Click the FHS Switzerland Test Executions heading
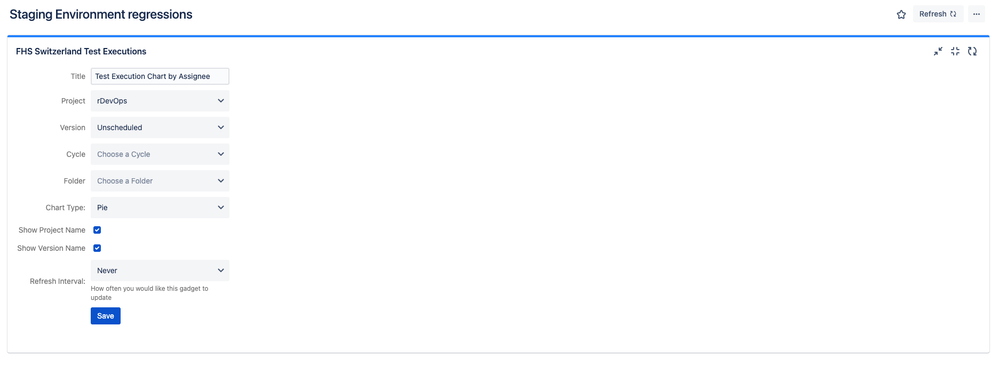Image resolution: width=999 pixels, height=366 pixels. pyautogui.click(x=81, y=51)
